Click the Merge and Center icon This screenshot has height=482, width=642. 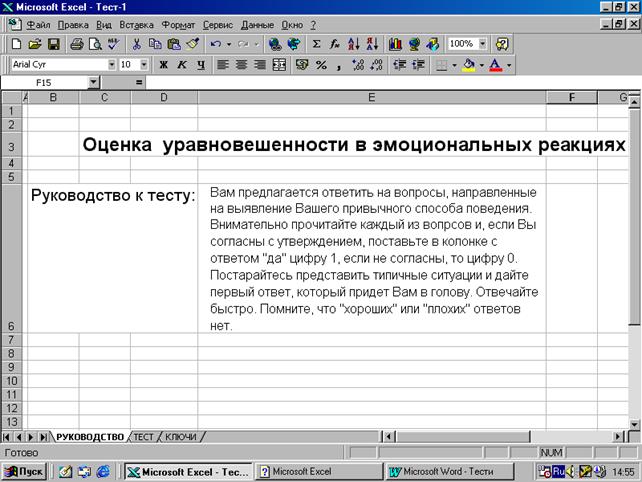pyautogui.click(x=279, y=64)
